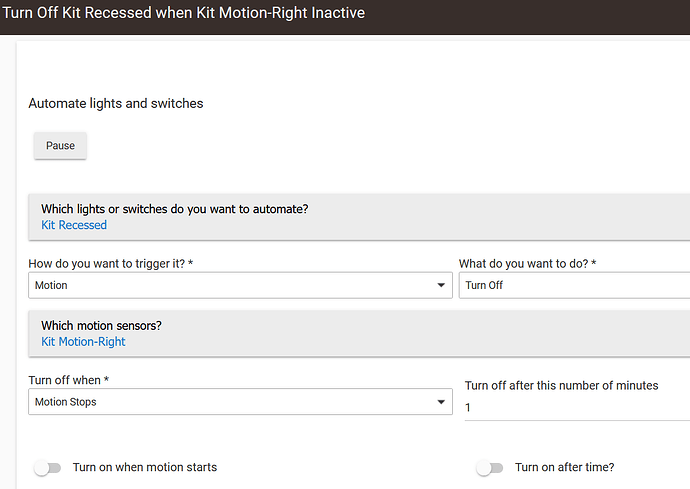Focus the turn-off minutes input field

click(x=577, y=408)
